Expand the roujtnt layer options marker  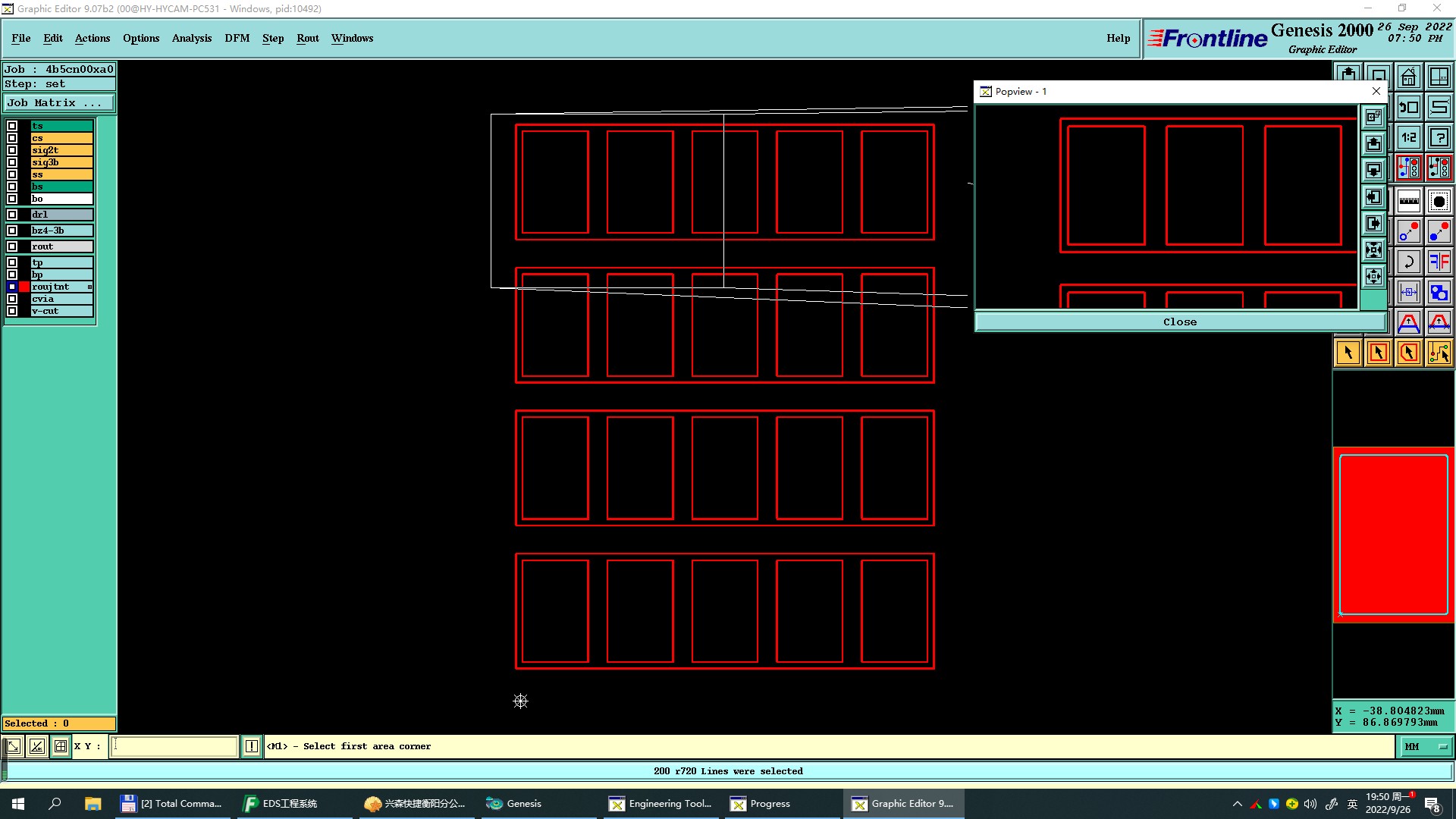(89, 287)
